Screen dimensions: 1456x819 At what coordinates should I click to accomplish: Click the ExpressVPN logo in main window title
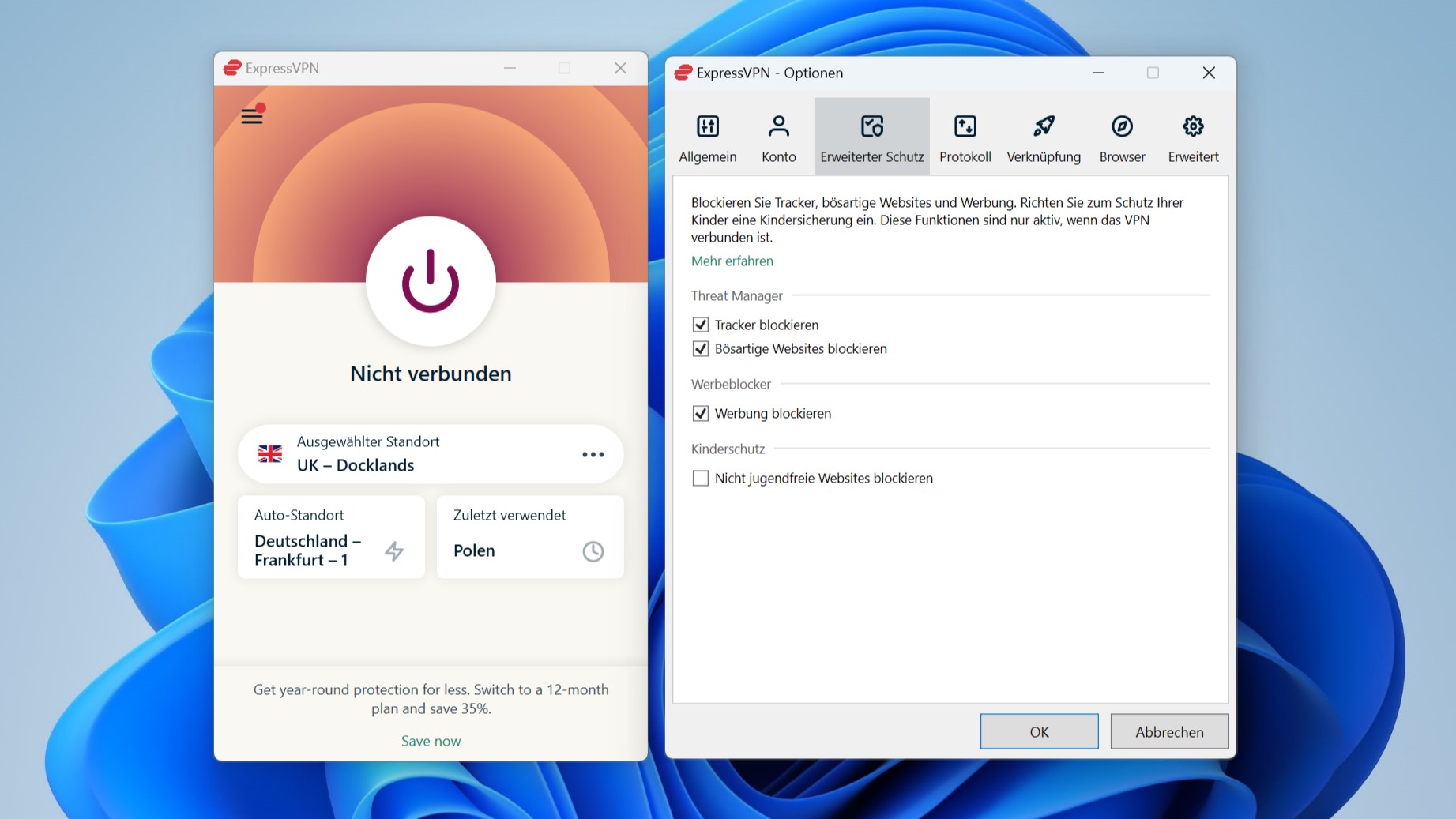tap(232, 68)
